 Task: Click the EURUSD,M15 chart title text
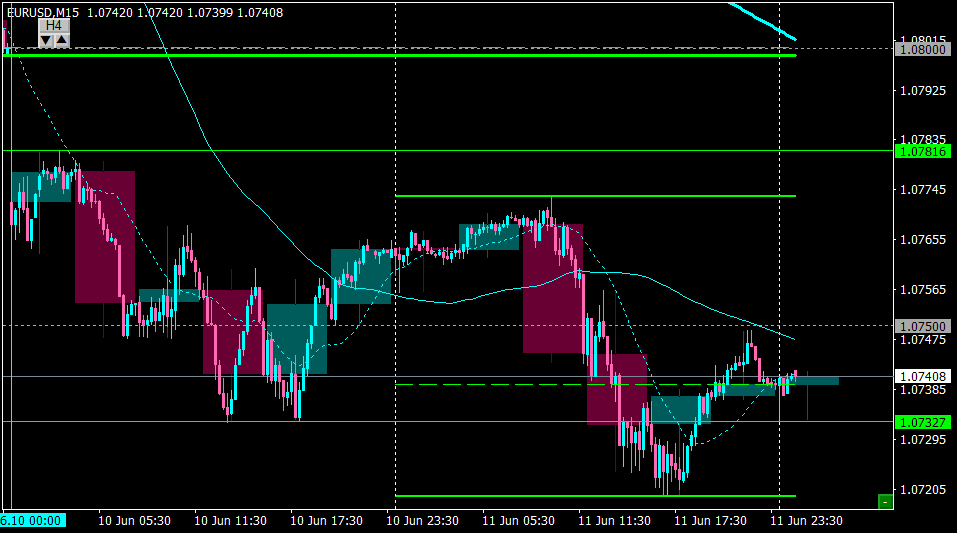(43, 13)
